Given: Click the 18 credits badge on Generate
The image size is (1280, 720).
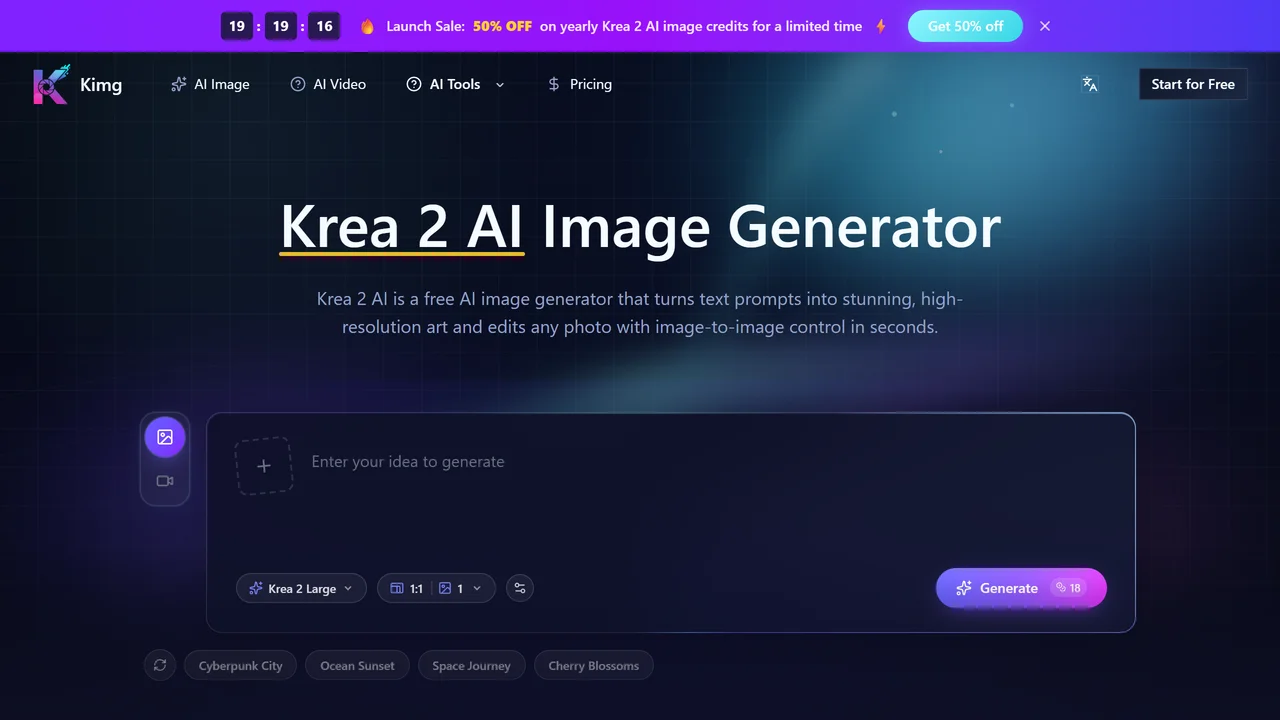Looking at the screenshot, I should click(1068, 588).
